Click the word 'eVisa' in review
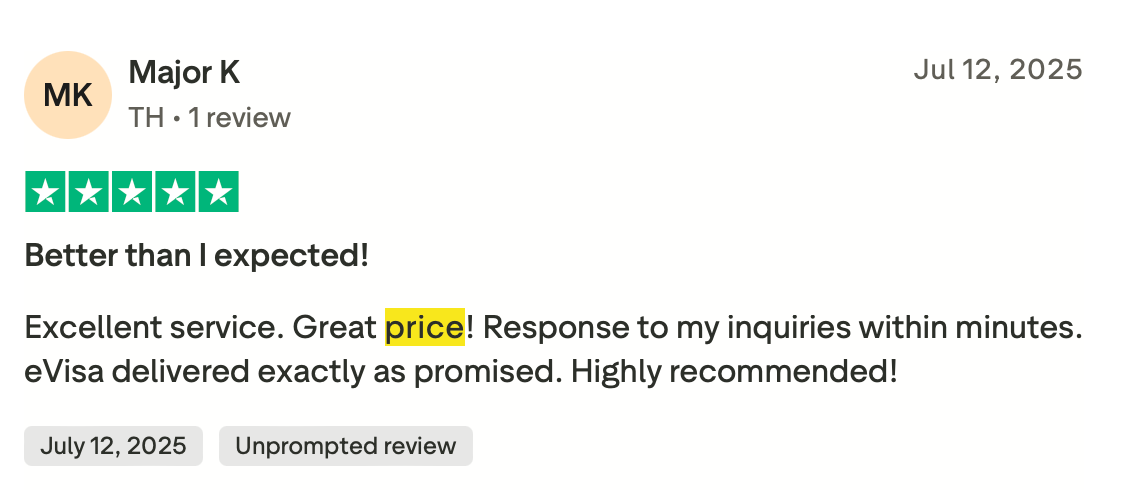The width and height of the screenshot is (1144, 490). [61, 372]
